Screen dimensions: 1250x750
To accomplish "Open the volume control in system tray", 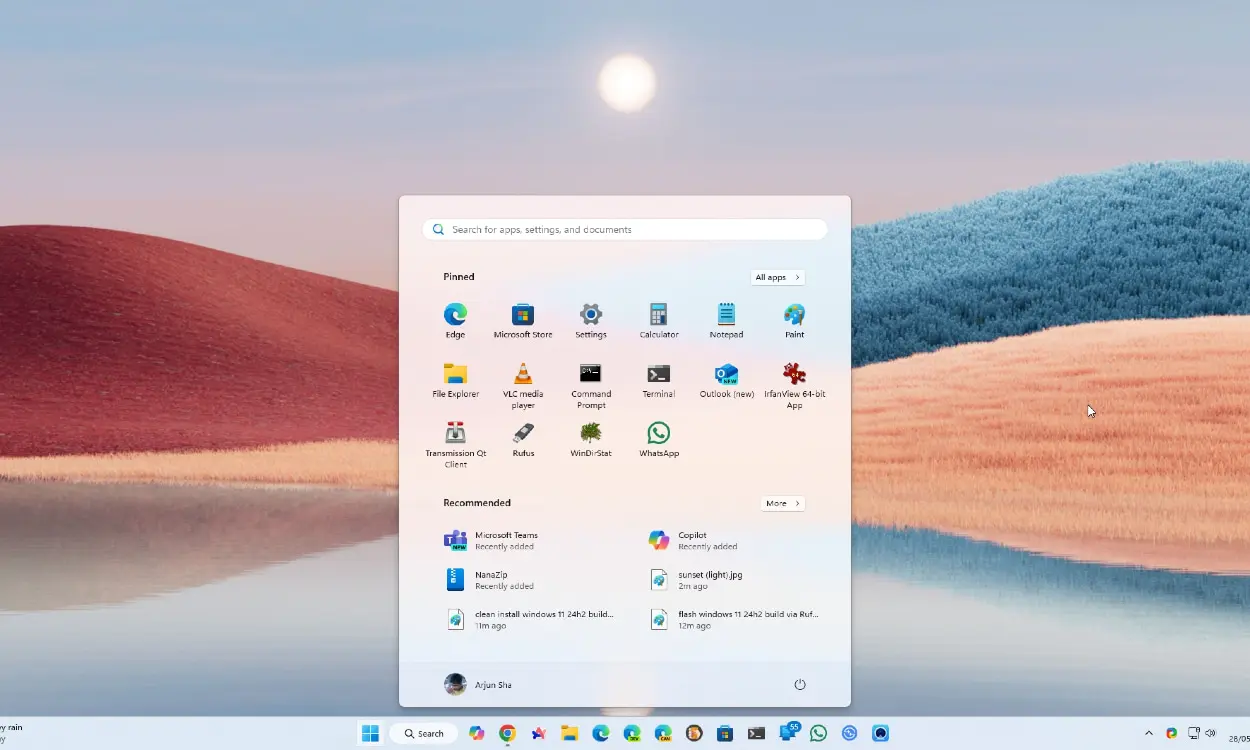I will point(1210,733).
